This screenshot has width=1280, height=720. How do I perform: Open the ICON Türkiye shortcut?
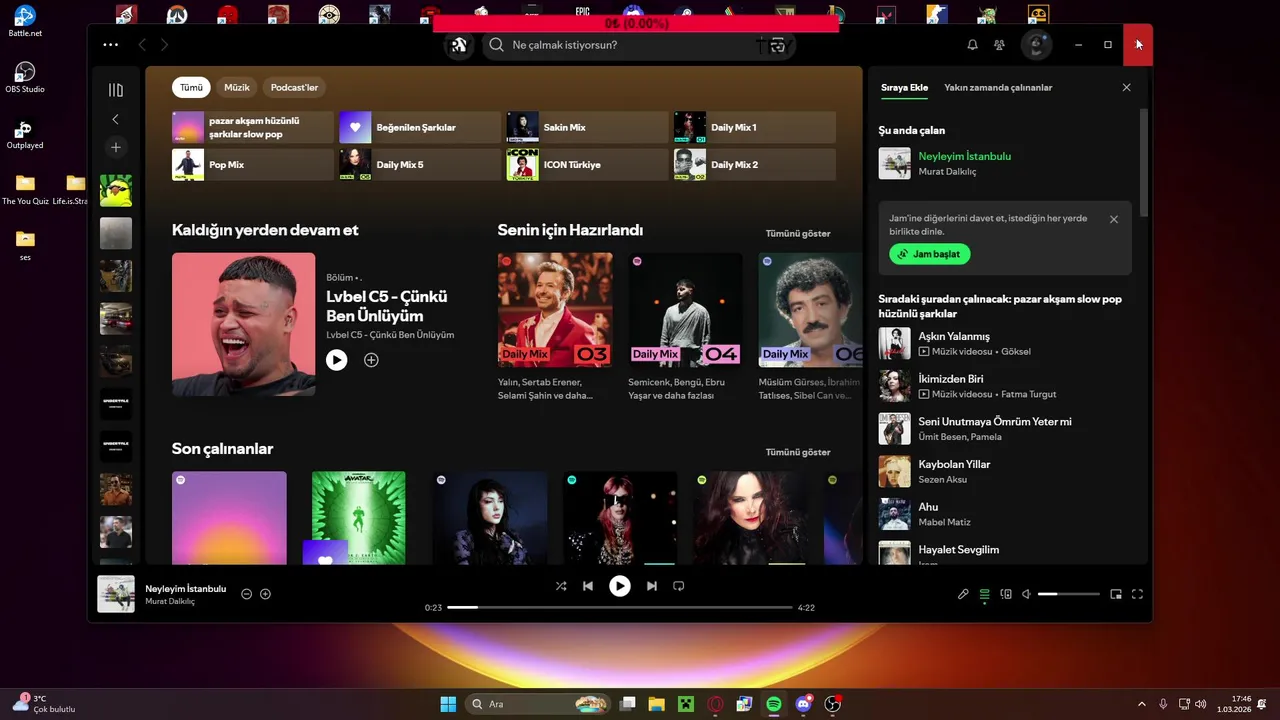point(587,164)
